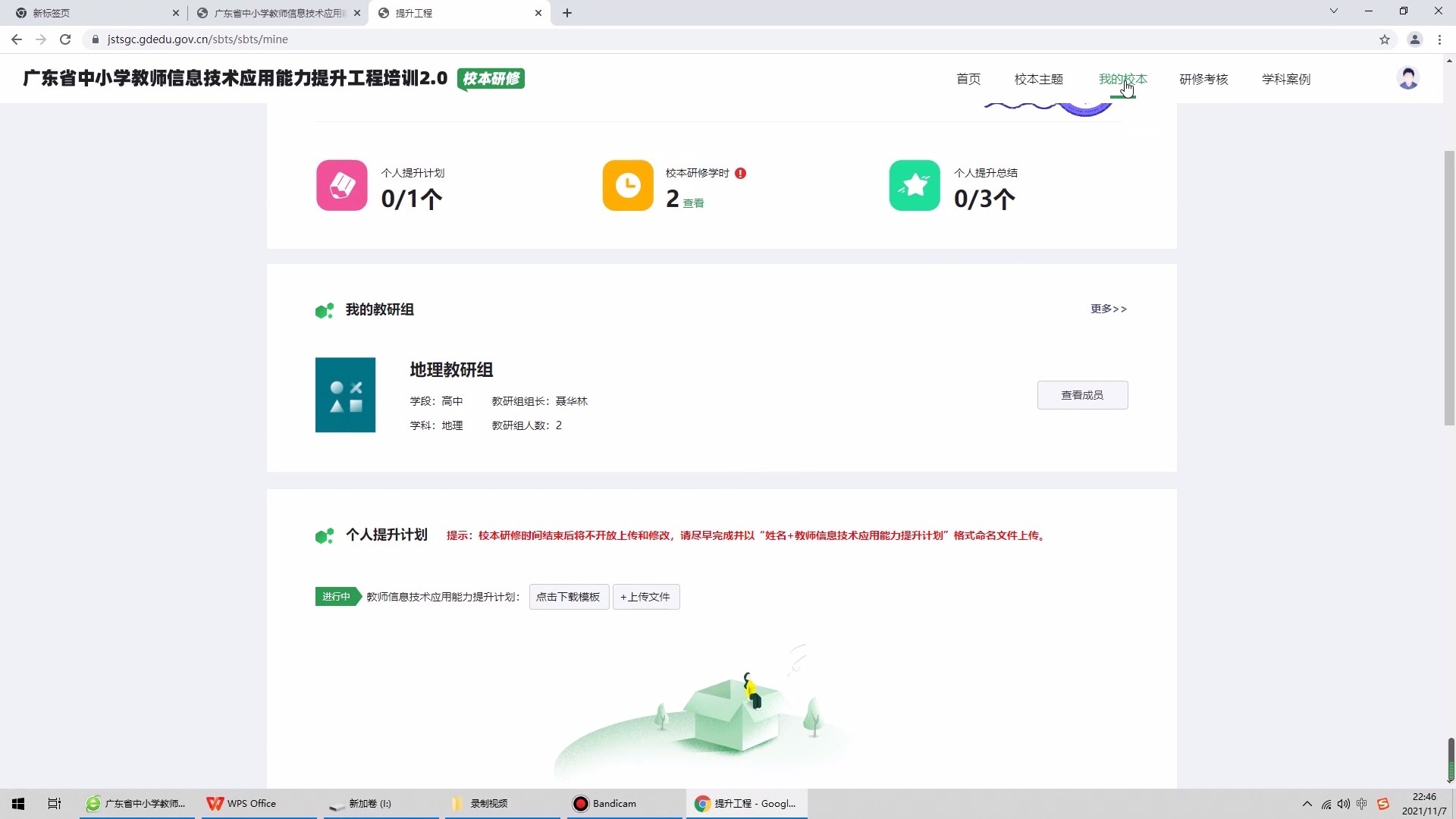1456x819 pixels.
Task: Click the green star 个人提升总结 icon
Action: pyautogui.click(x=915, y=185)
